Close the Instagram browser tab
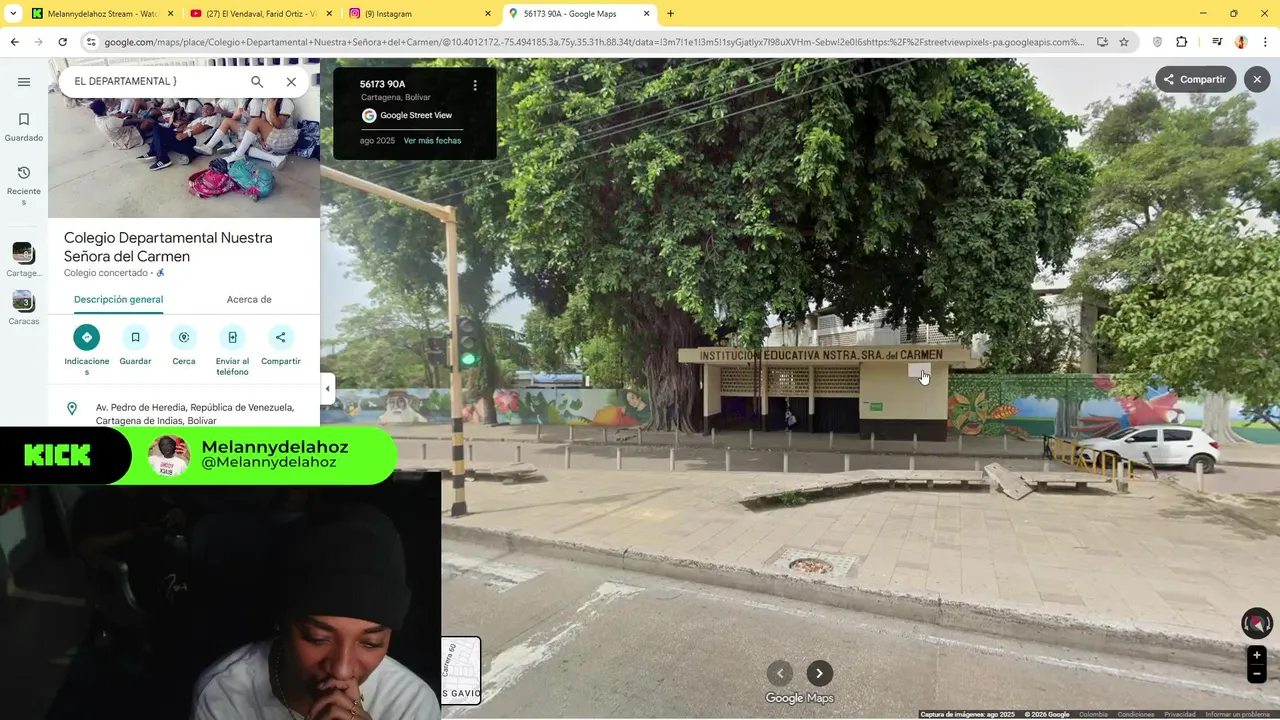 tap(488, 14)
